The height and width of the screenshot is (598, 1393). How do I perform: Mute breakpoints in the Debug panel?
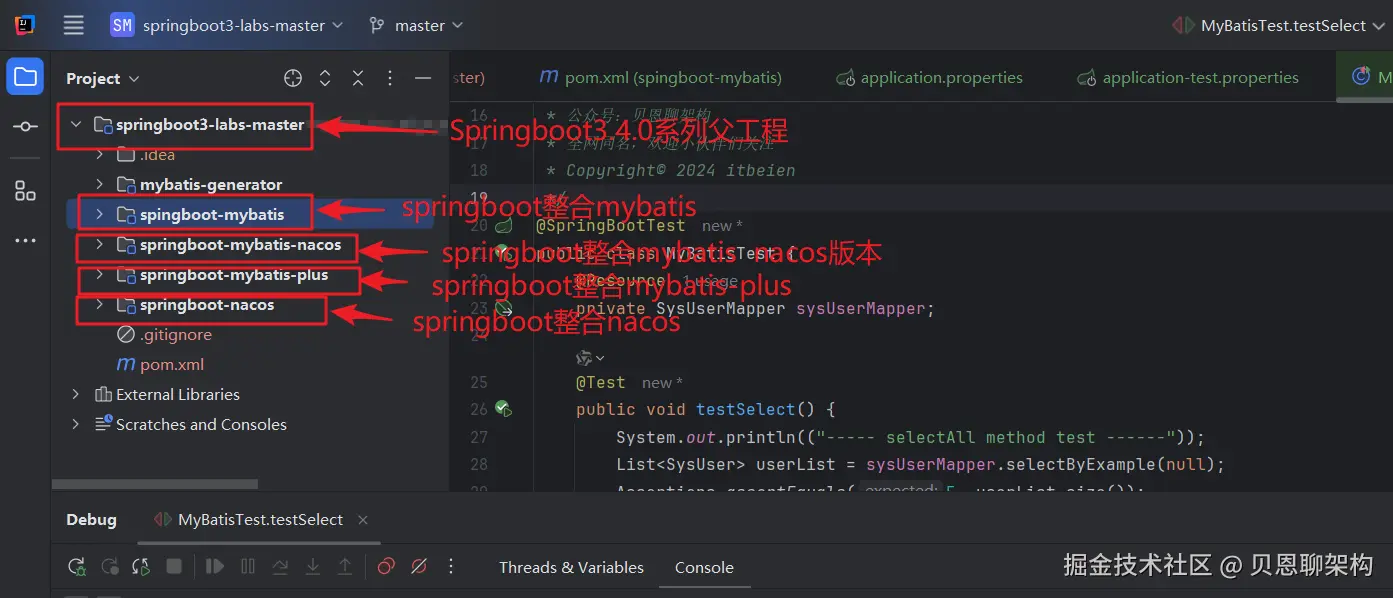point(419,566)
